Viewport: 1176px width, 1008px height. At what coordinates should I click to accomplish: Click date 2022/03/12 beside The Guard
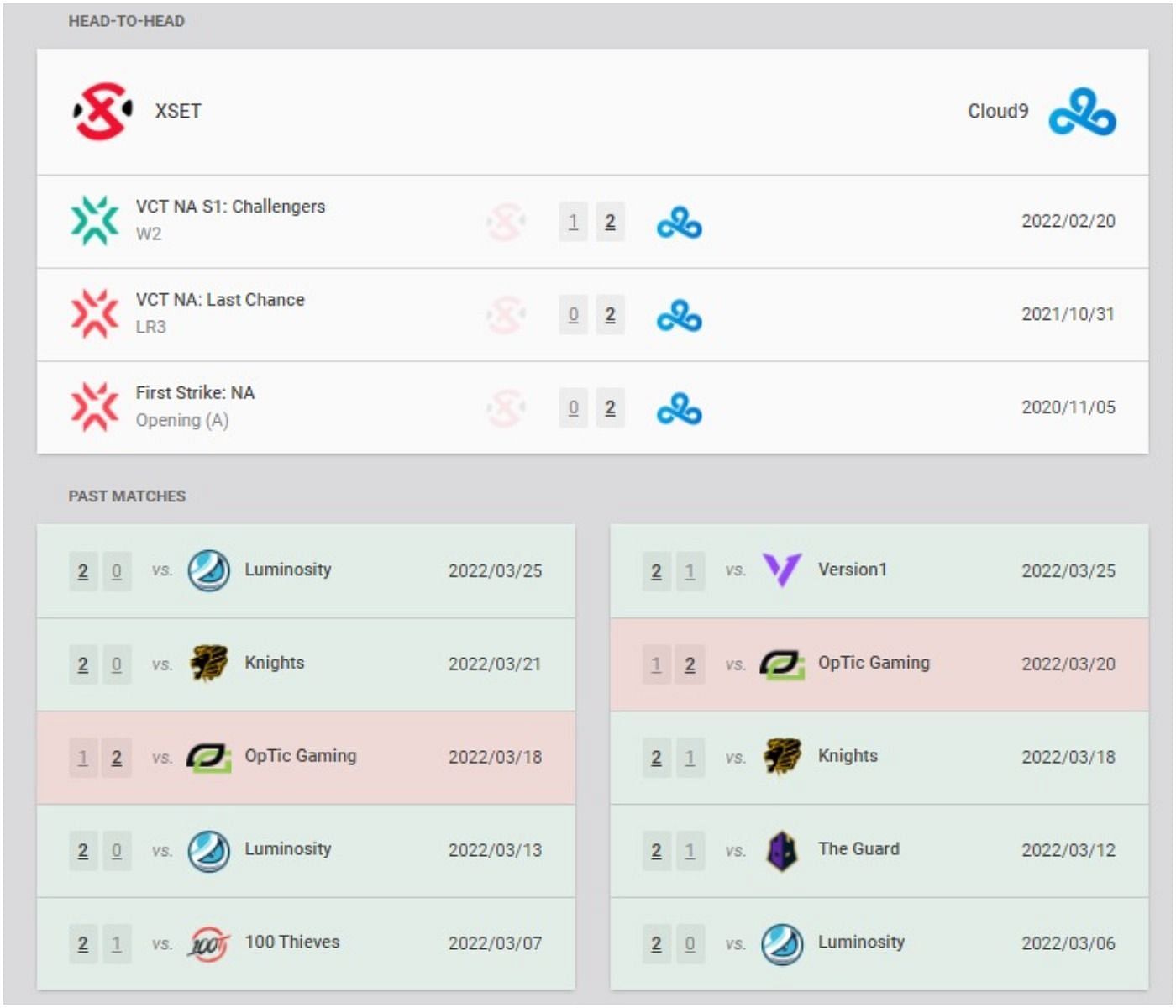tap(1068, 850)
